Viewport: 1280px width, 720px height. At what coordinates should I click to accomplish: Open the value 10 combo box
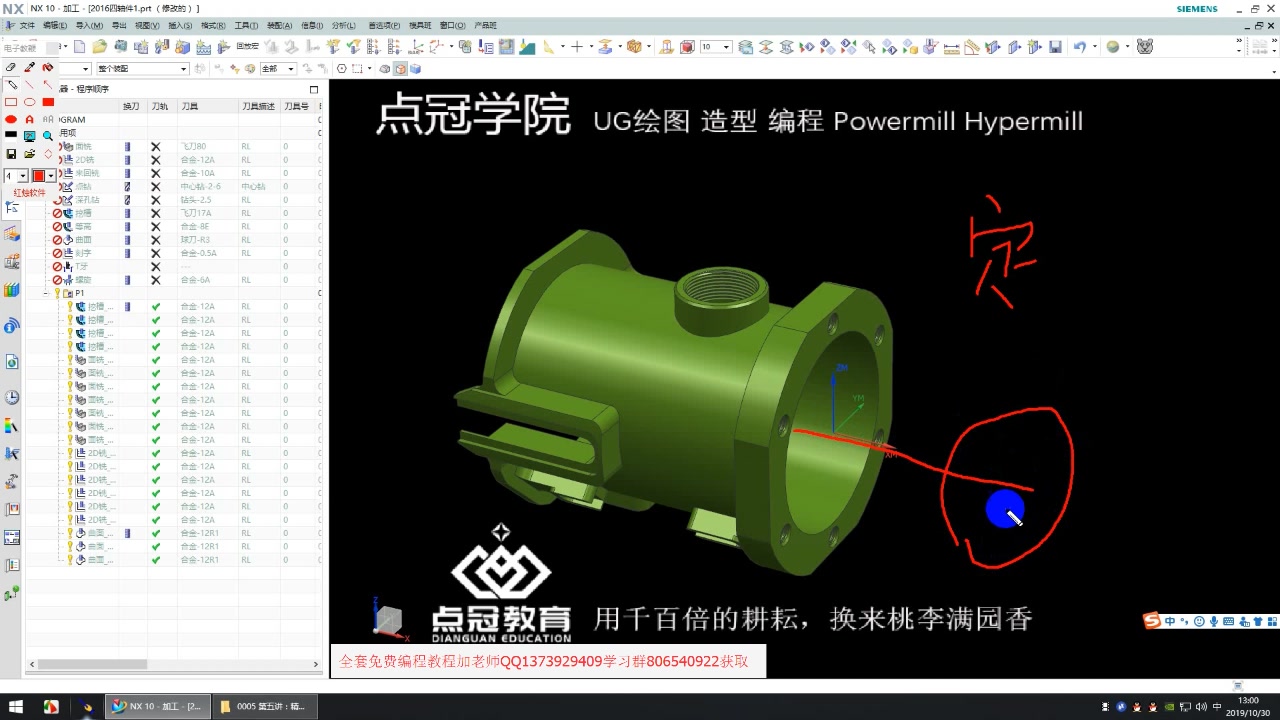pyautogui.click(x=715, y=47)
